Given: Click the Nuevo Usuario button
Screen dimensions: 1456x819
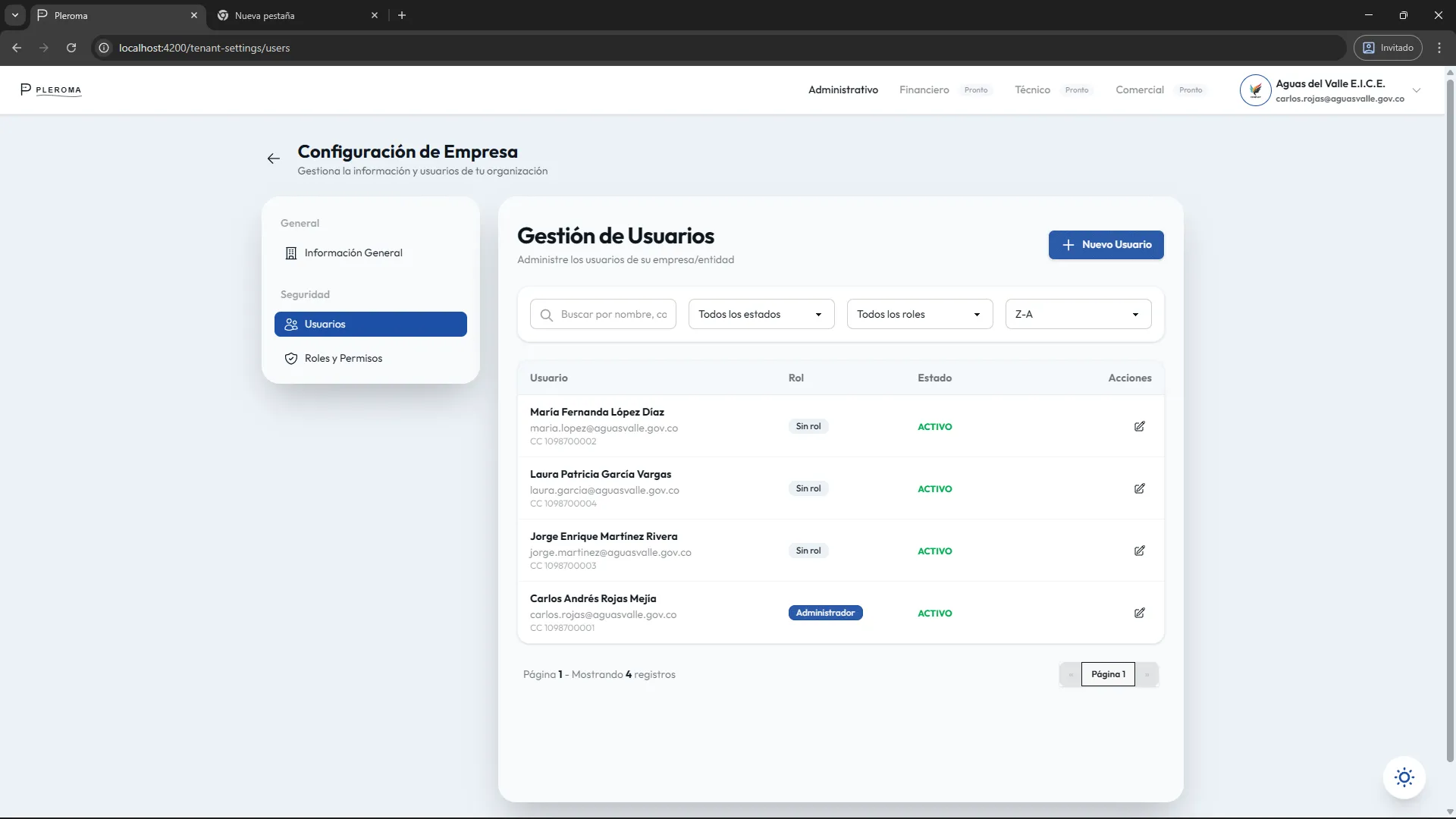Looking at the screenshot, I should [1106, 244].
